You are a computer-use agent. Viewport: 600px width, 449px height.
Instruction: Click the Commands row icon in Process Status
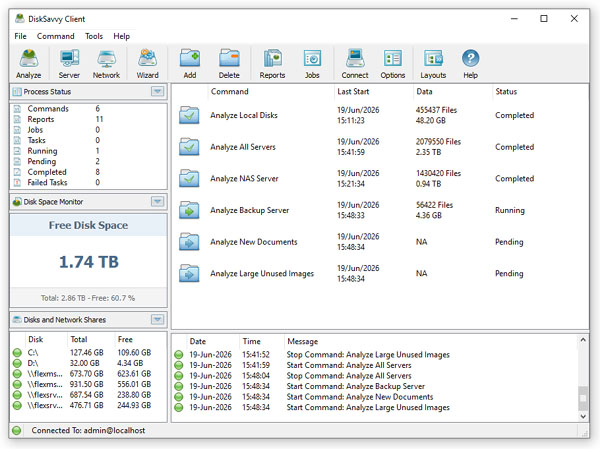tap(17, 109)
